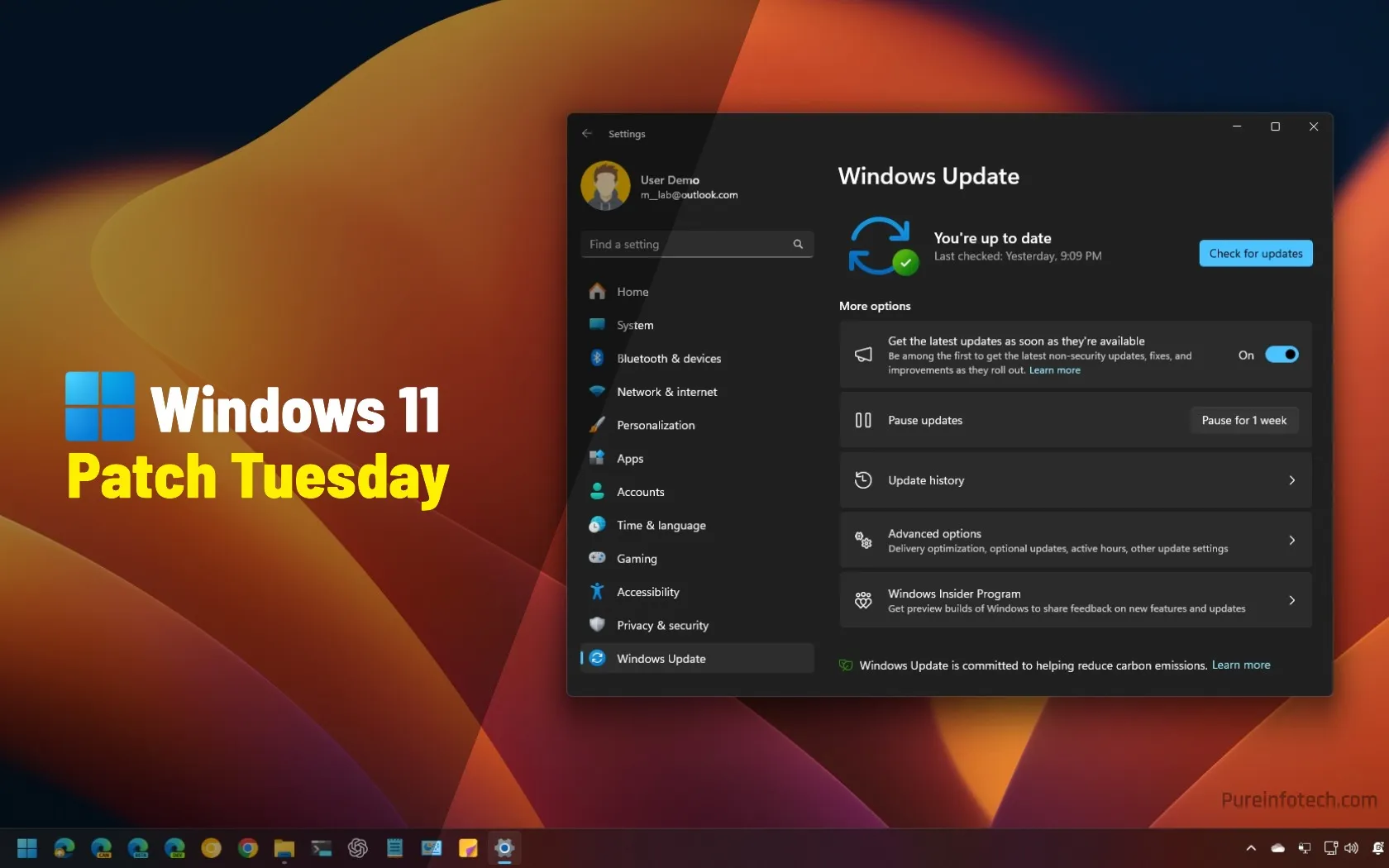Click the green leaf carbon emissions icon
Image resolution: width=1389 pixels, height=868 pixels.
click(846, 665)
